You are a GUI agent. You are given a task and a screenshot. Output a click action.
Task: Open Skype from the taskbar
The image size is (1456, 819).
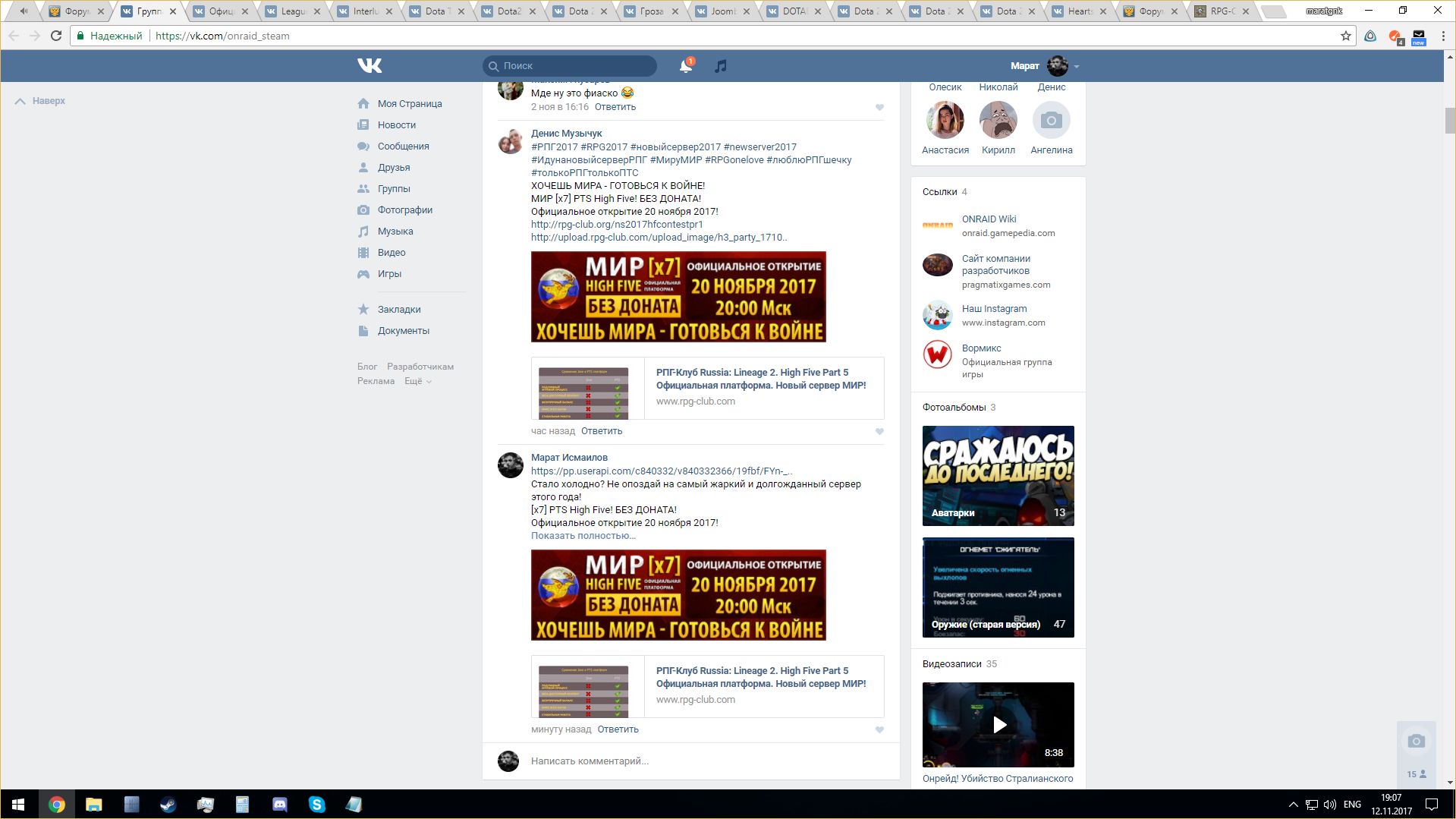coord(316,805)
